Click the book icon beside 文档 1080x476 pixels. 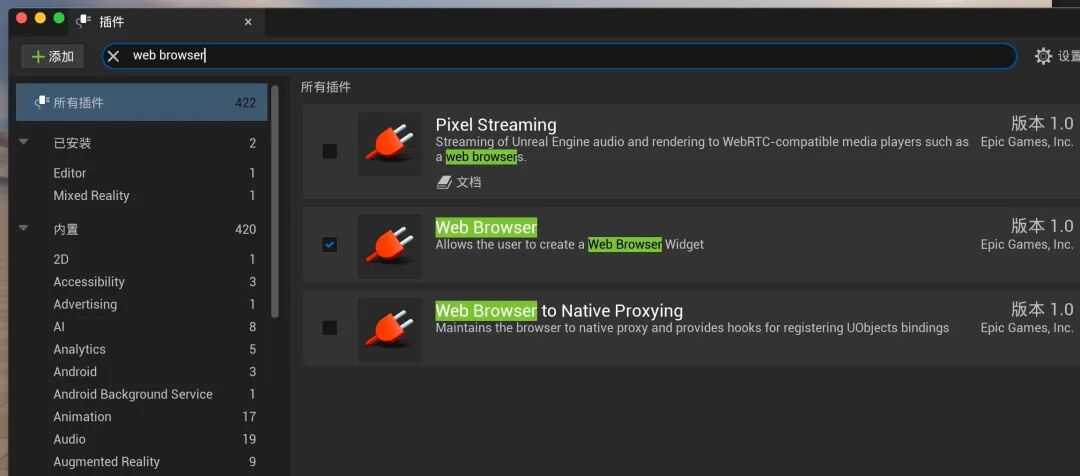click(444, 182)
